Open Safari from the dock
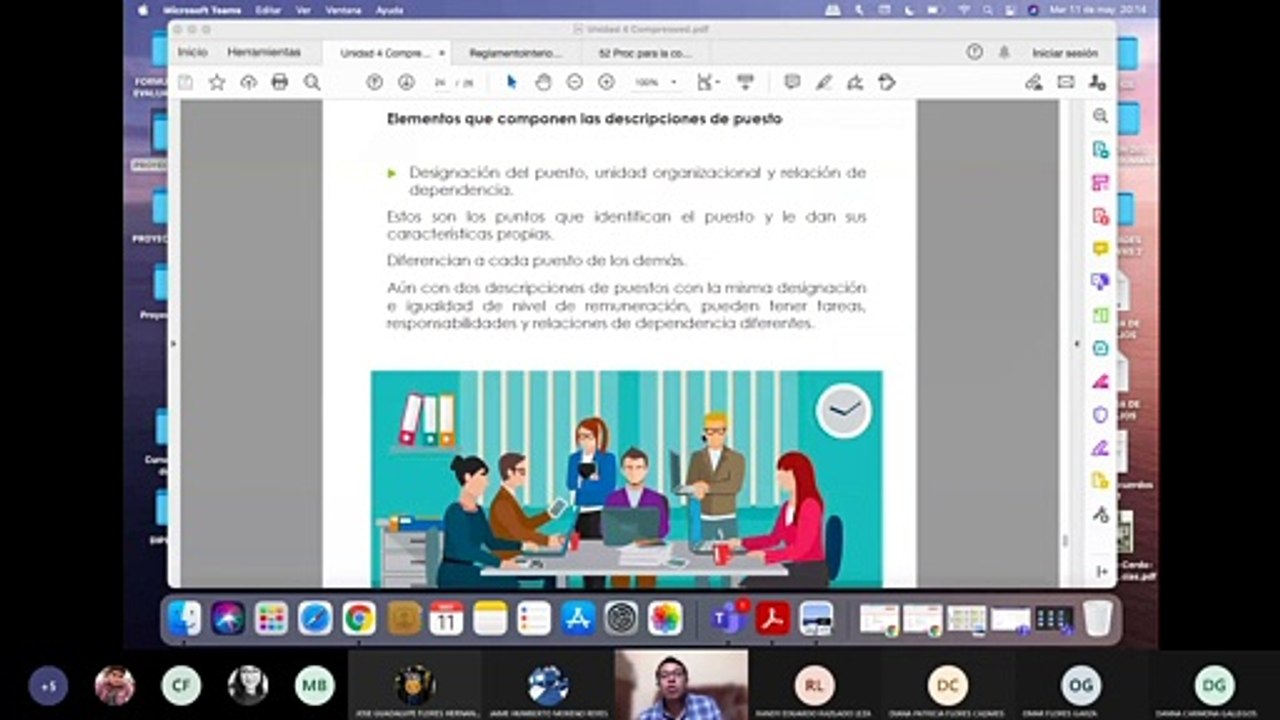The width and height of the screenshot is (1280, 720). [315, 618]
